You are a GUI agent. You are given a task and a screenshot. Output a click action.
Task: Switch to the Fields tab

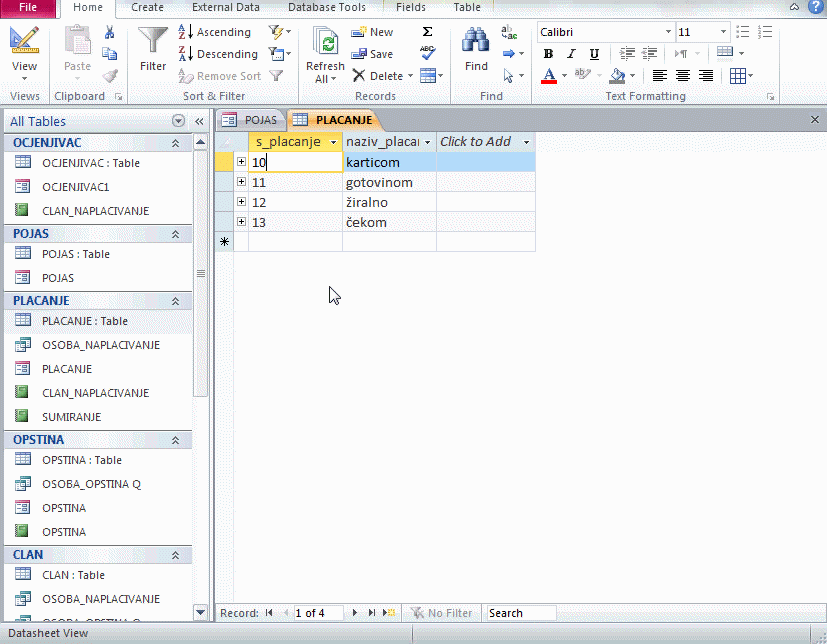pyautogui.click(x=411, y=7)
